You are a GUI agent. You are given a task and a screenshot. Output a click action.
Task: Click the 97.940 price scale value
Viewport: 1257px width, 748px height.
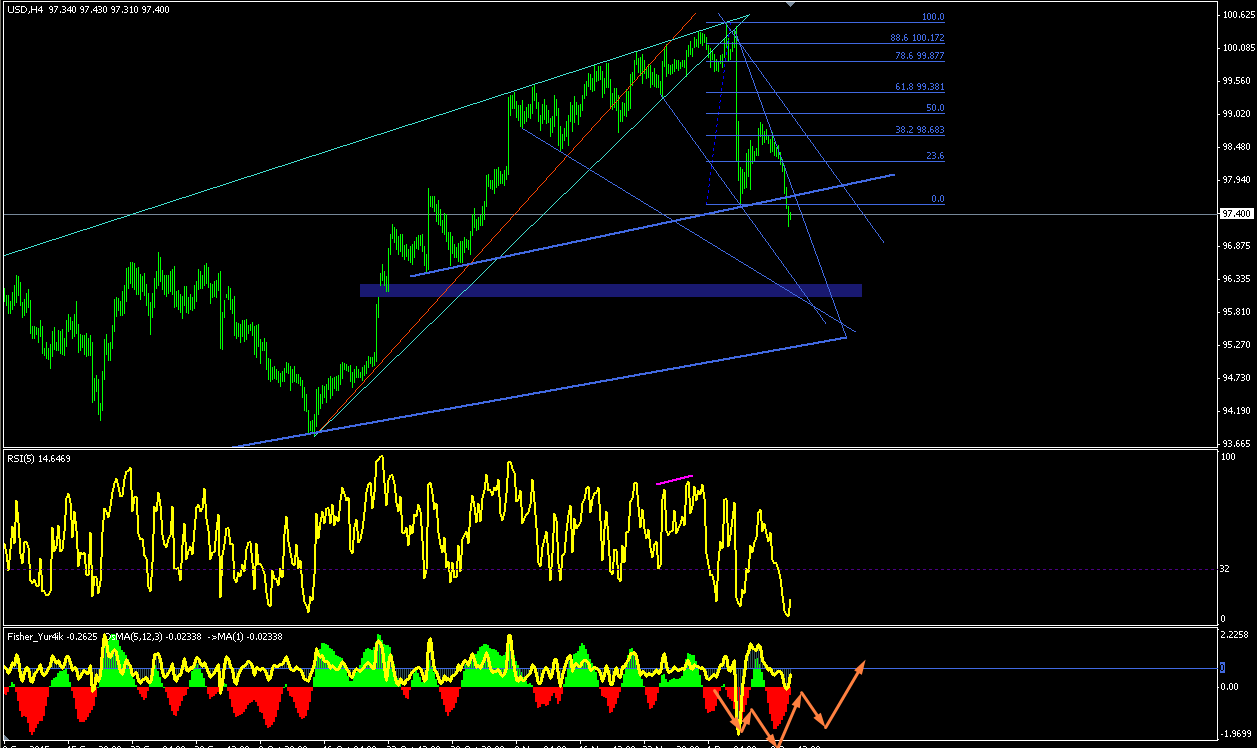pos(1236,180)
